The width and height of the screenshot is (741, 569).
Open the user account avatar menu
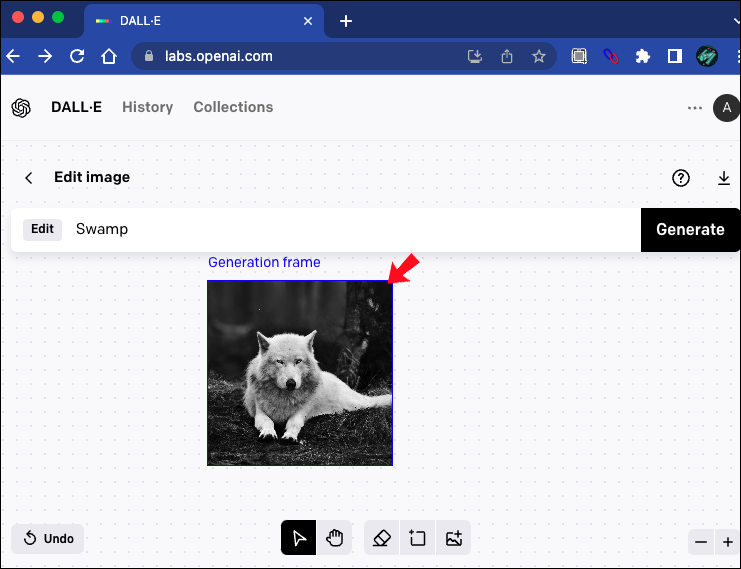726,108
